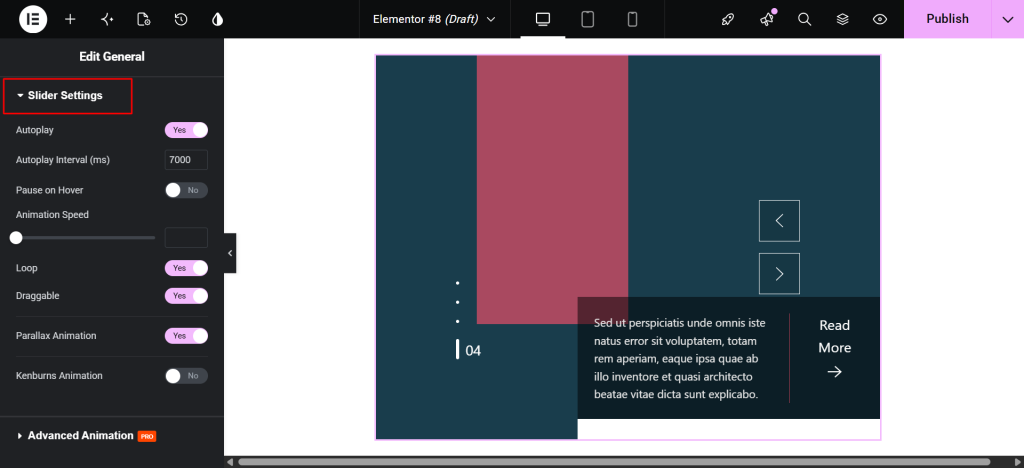The width and height of the screenshot is (1024, 468).
Task: Toggle the Autoplay switch
Action: tap(186, 130)
